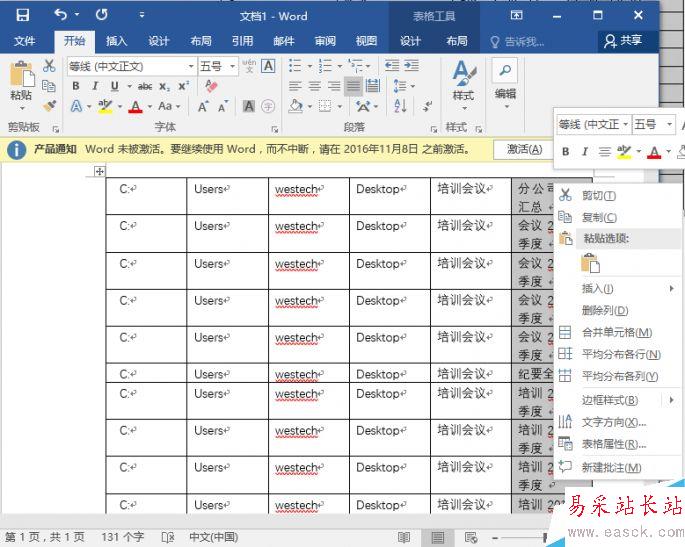Image resolution: width=685 pixels, height=547 pixels.
Task: Click Enclose Characters circled icon
Action: point(268,106)
